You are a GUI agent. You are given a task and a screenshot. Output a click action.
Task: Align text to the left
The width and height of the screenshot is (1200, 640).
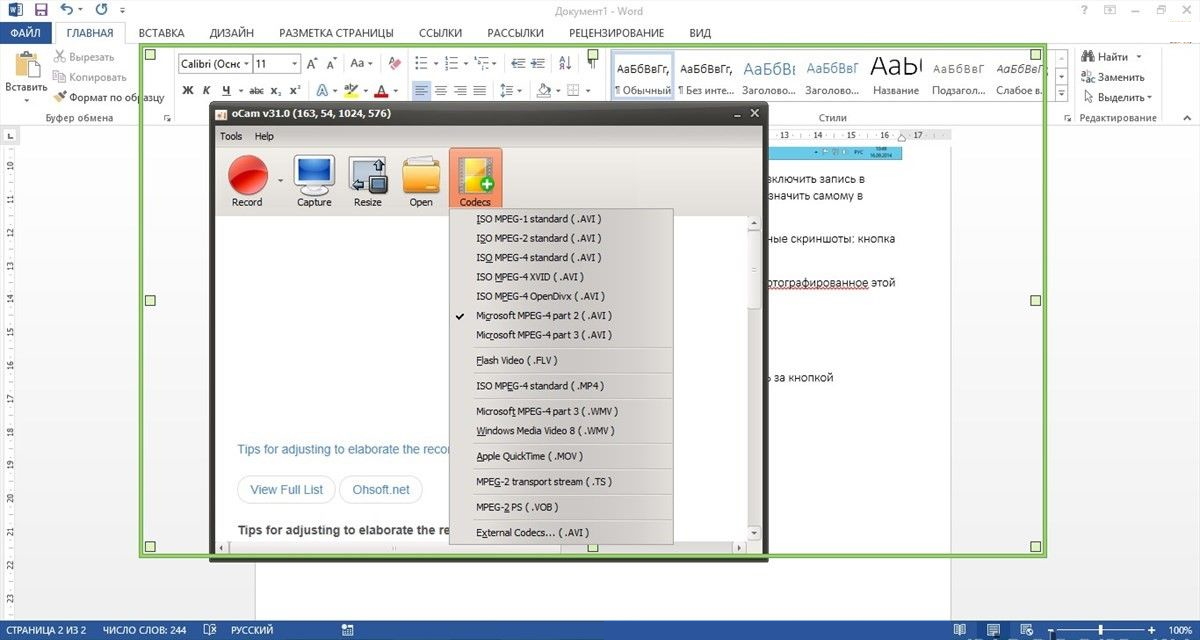[x=421, y=90]
